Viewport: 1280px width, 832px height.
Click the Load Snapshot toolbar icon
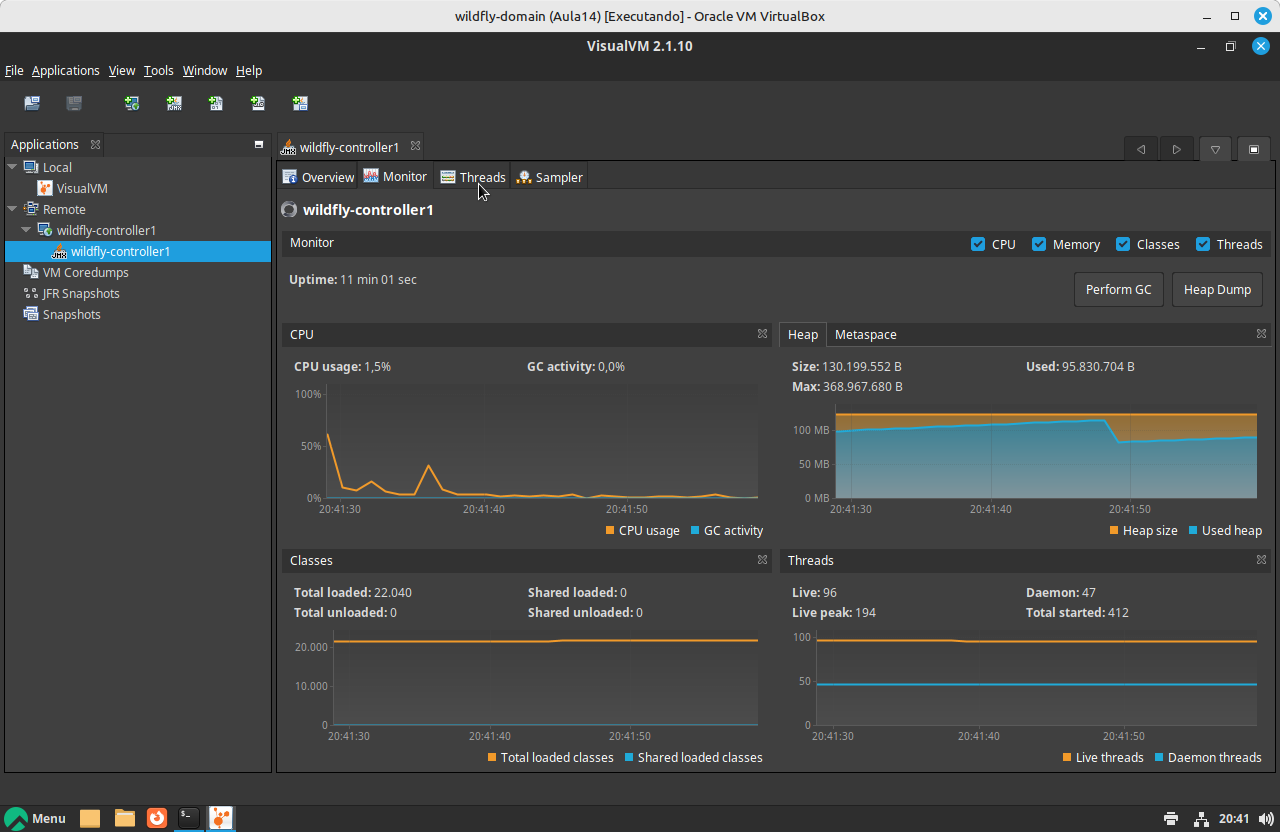coord(32,103)
